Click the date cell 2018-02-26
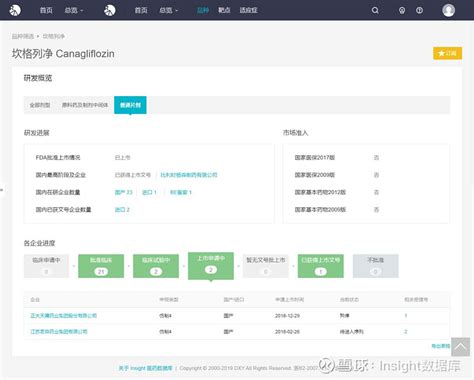This screenshot has width=474, height=380. click(287, 331)
